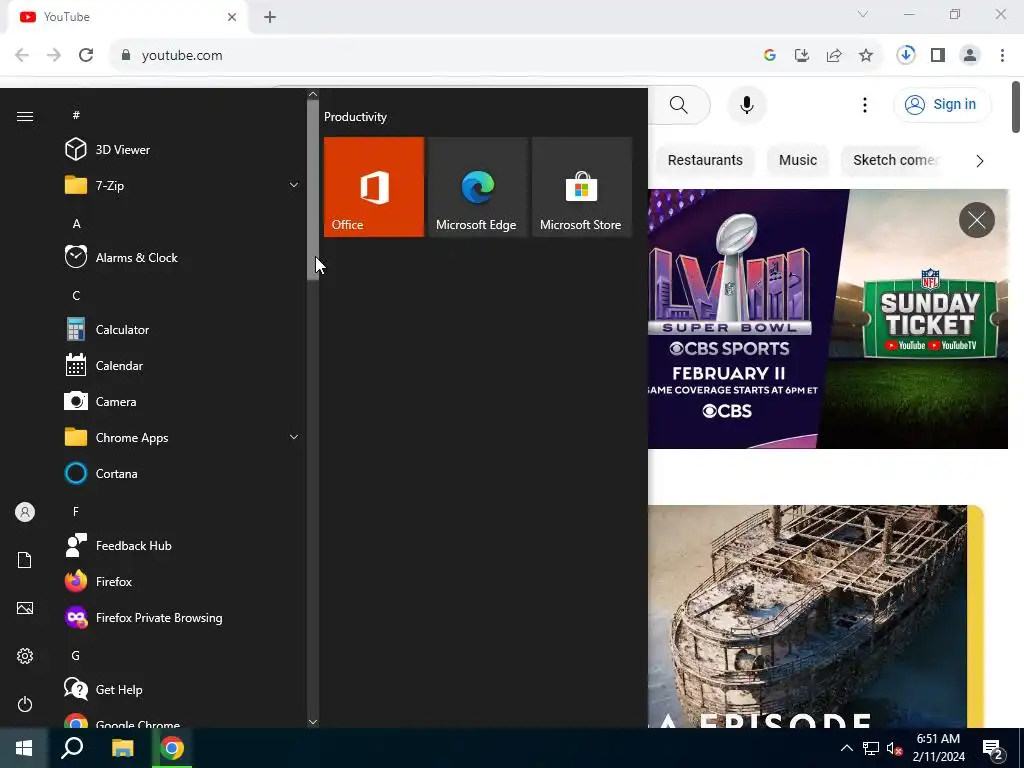Open Feedback Hub

point(181,546)
